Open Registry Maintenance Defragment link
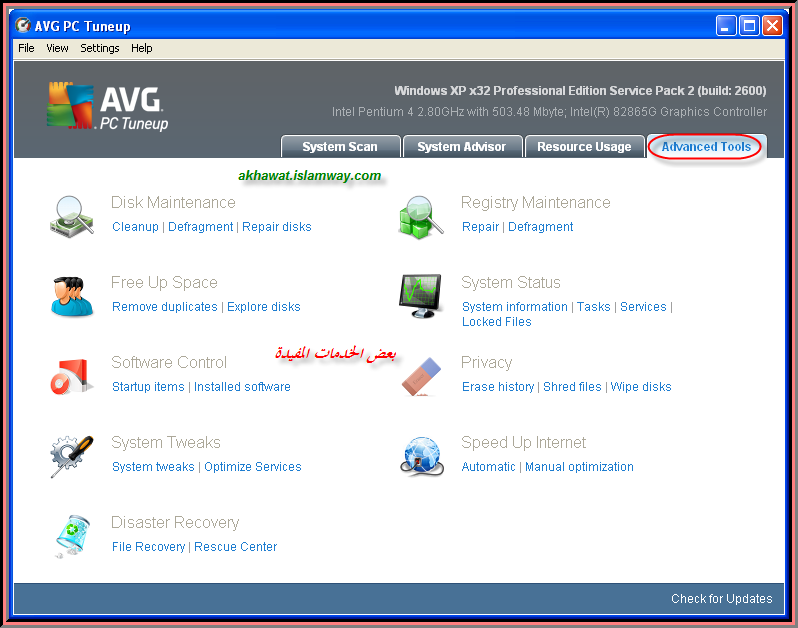 [540, 227]
